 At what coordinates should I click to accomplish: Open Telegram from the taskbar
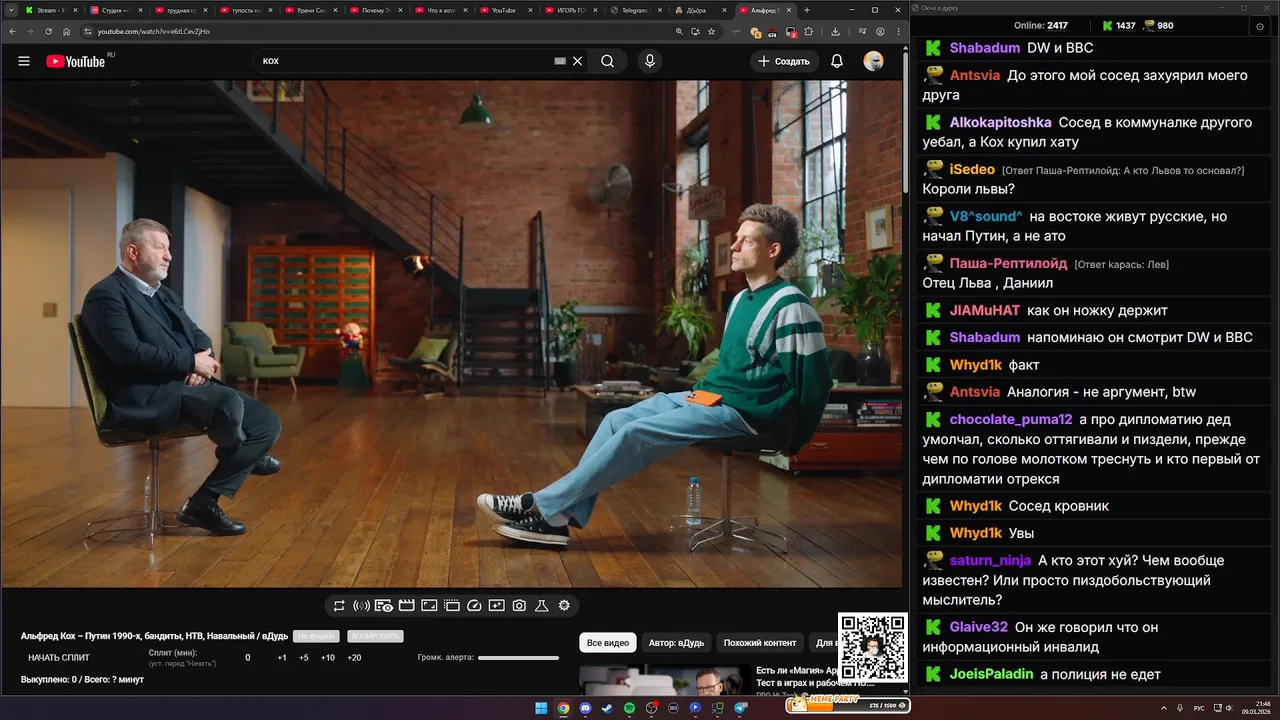click(x=741, y=708)
